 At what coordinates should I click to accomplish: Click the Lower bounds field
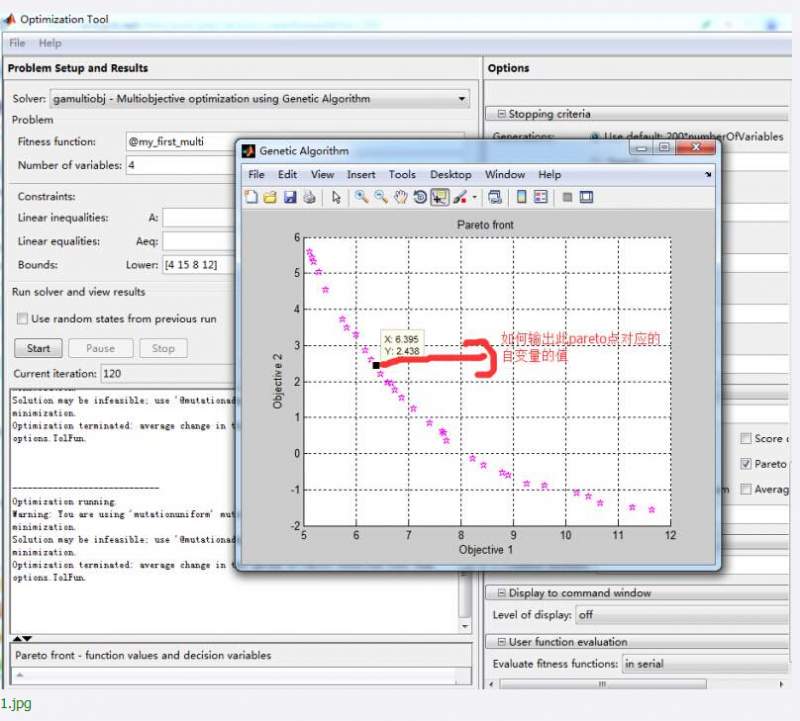tap(199, 265)
